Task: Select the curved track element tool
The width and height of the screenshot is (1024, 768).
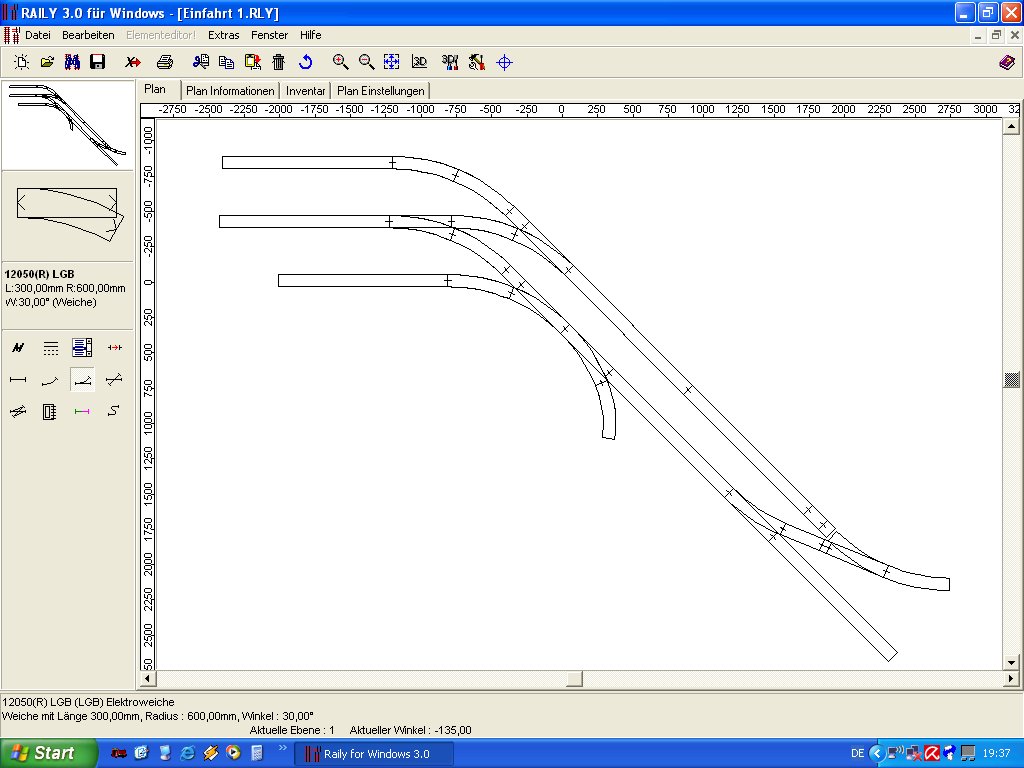Action: (x=50, y=379)
